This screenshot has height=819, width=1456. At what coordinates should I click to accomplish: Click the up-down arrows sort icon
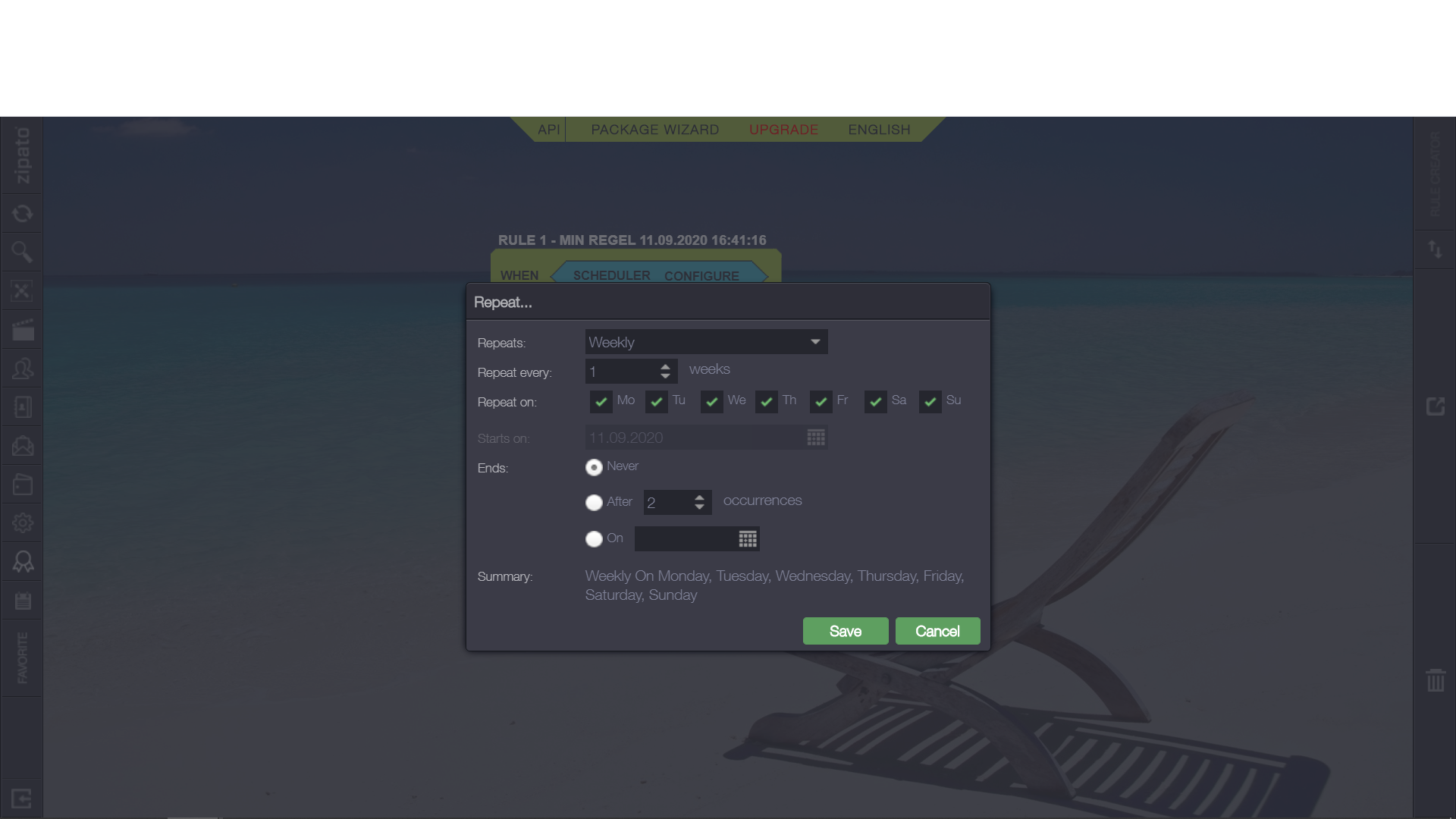tap(1435, 249)
